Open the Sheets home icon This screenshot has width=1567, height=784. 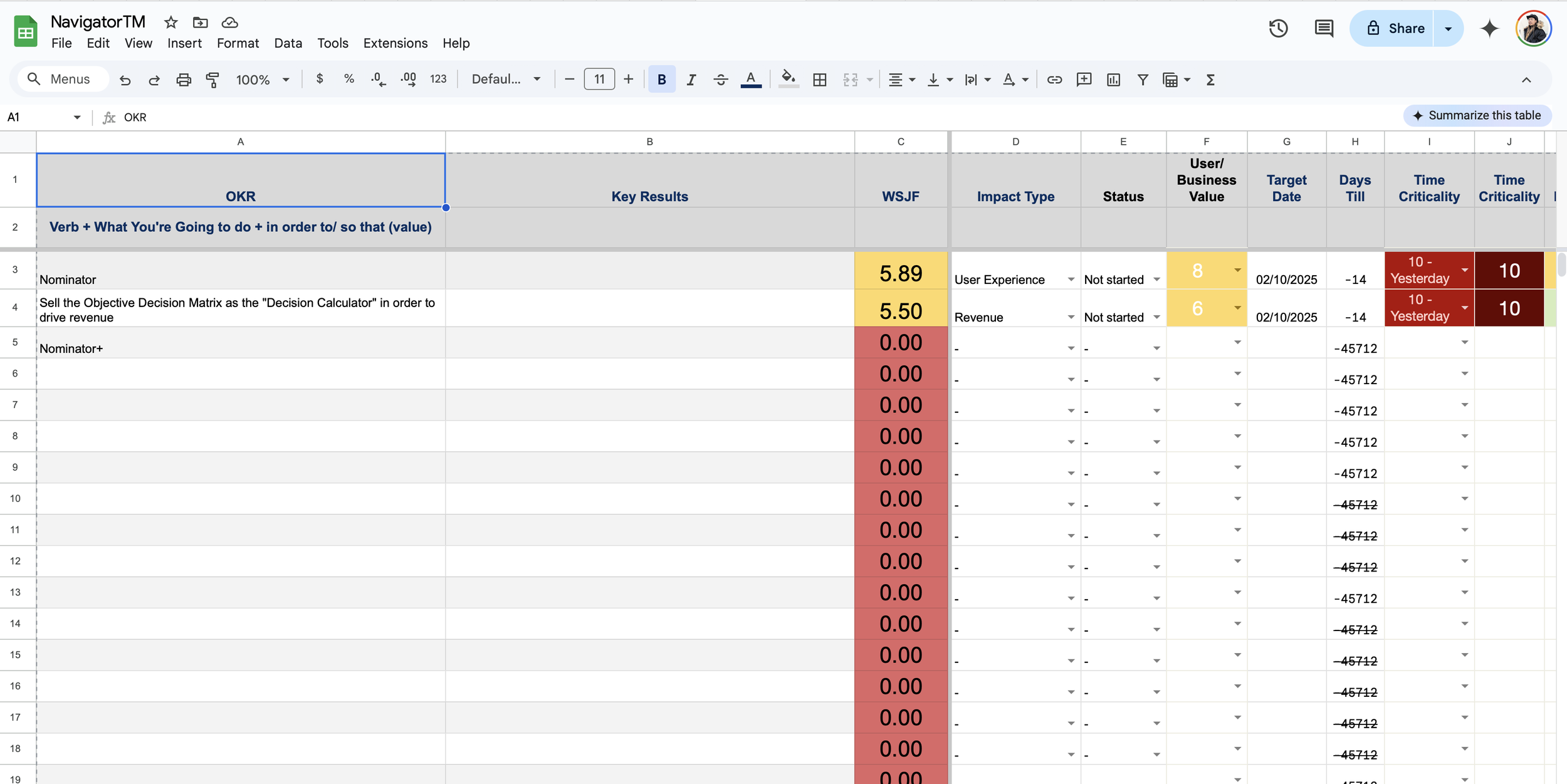(26, 31)
